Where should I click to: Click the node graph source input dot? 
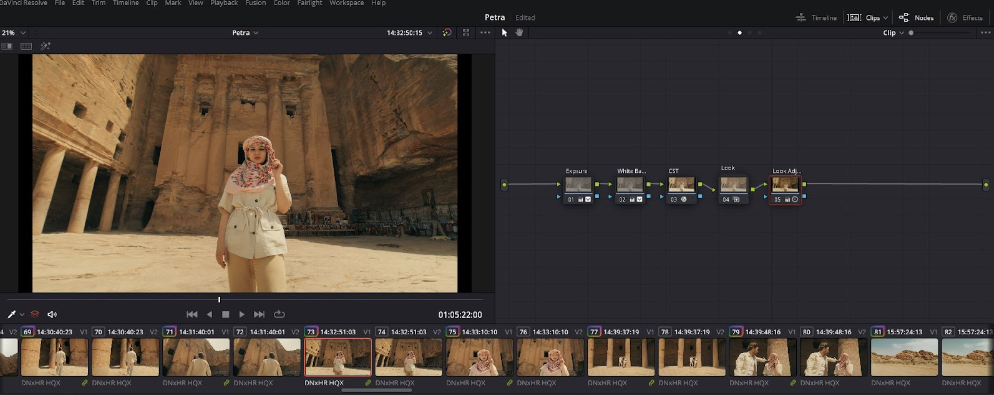point(505,185)
